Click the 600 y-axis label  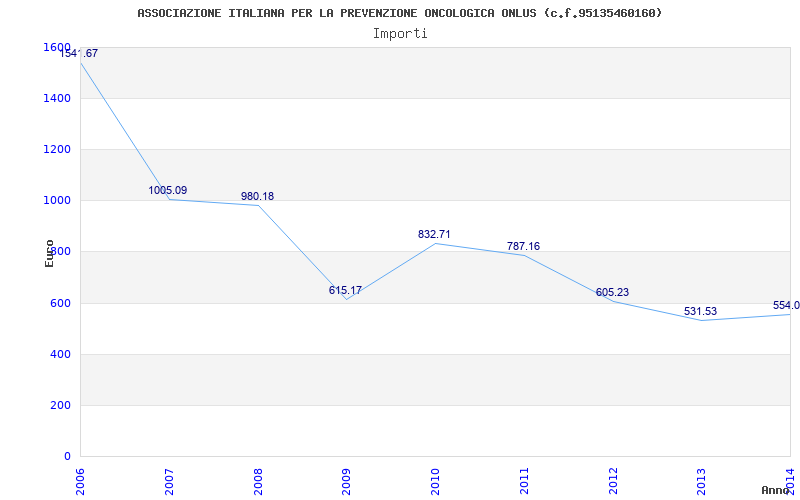pos(60,304)
